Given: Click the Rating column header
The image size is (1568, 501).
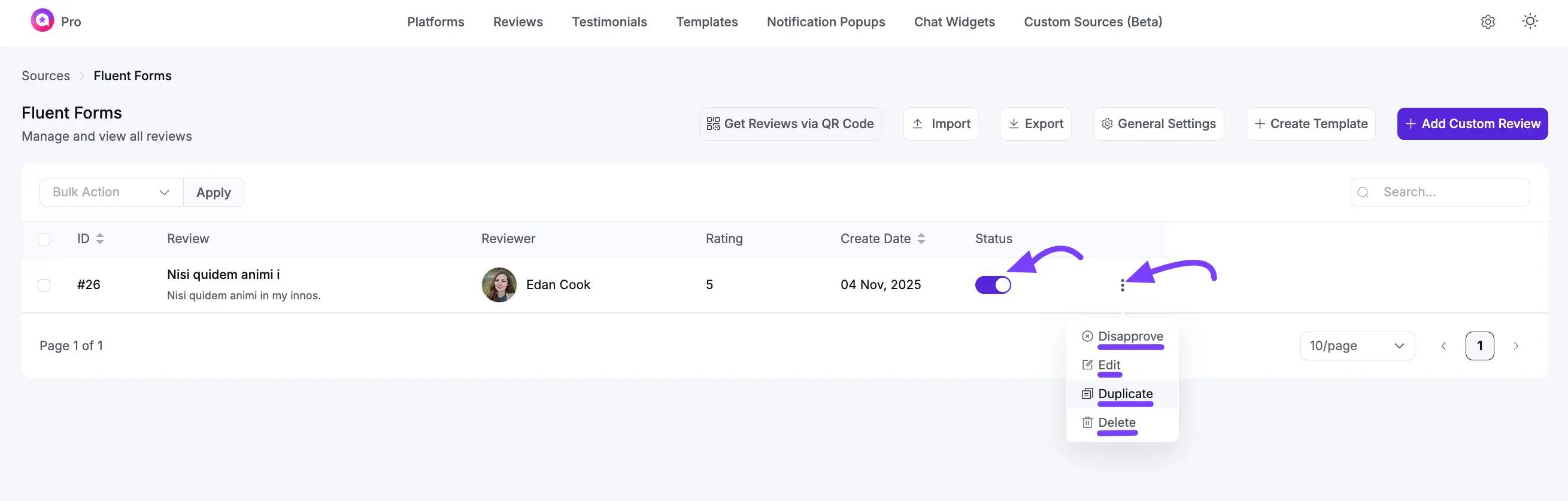Looking at the screenshot, I should pyautogui.click(x=724, y=239).
